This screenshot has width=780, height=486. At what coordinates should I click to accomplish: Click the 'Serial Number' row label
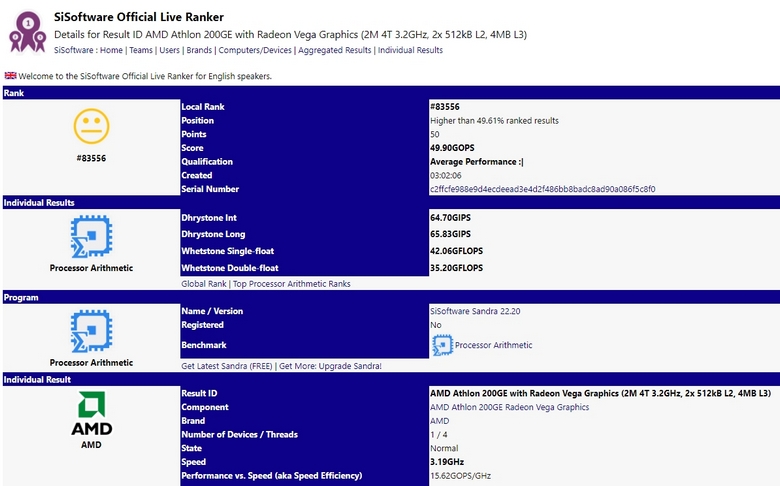[x=210, y=189]
